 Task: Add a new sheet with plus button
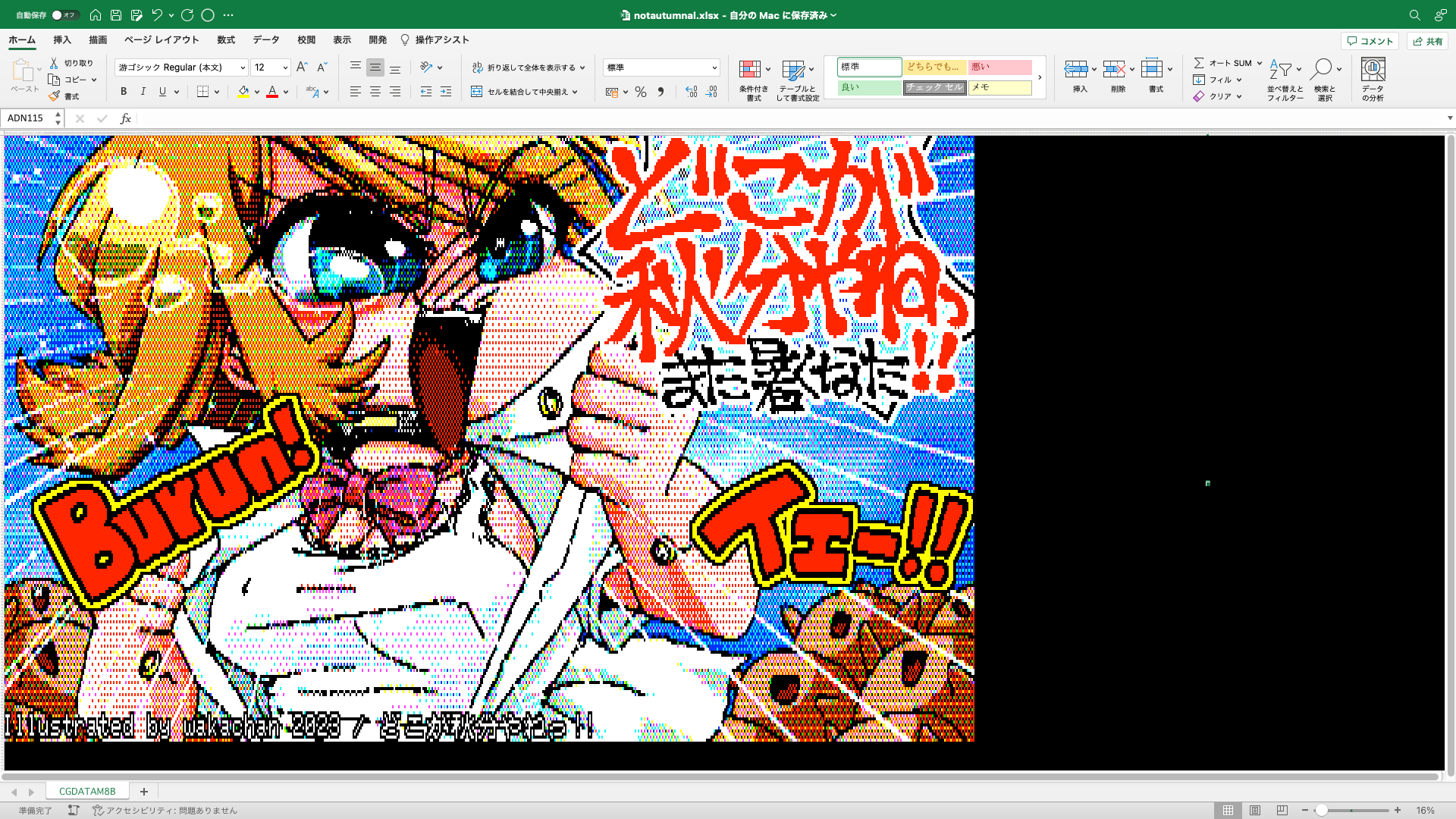point(144,791)
